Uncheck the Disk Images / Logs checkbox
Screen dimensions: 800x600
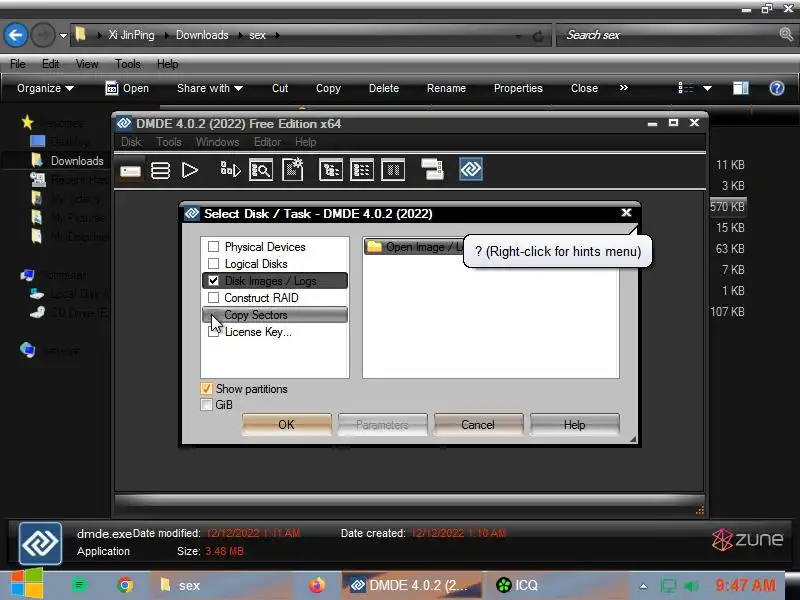(x=213, y=281)
